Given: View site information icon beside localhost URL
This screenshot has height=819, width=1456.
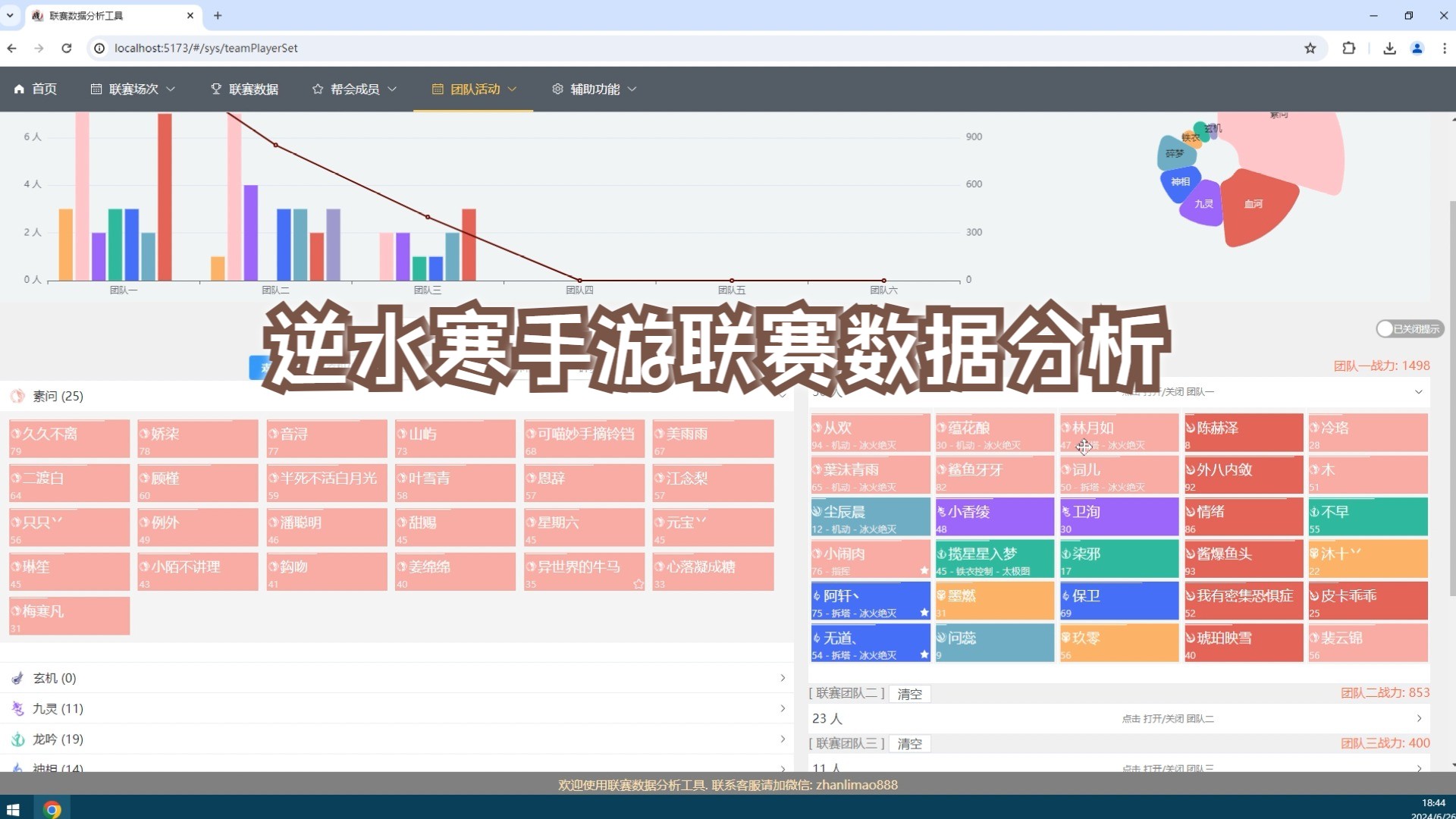Looking at the screenshot, I should 99,48.
